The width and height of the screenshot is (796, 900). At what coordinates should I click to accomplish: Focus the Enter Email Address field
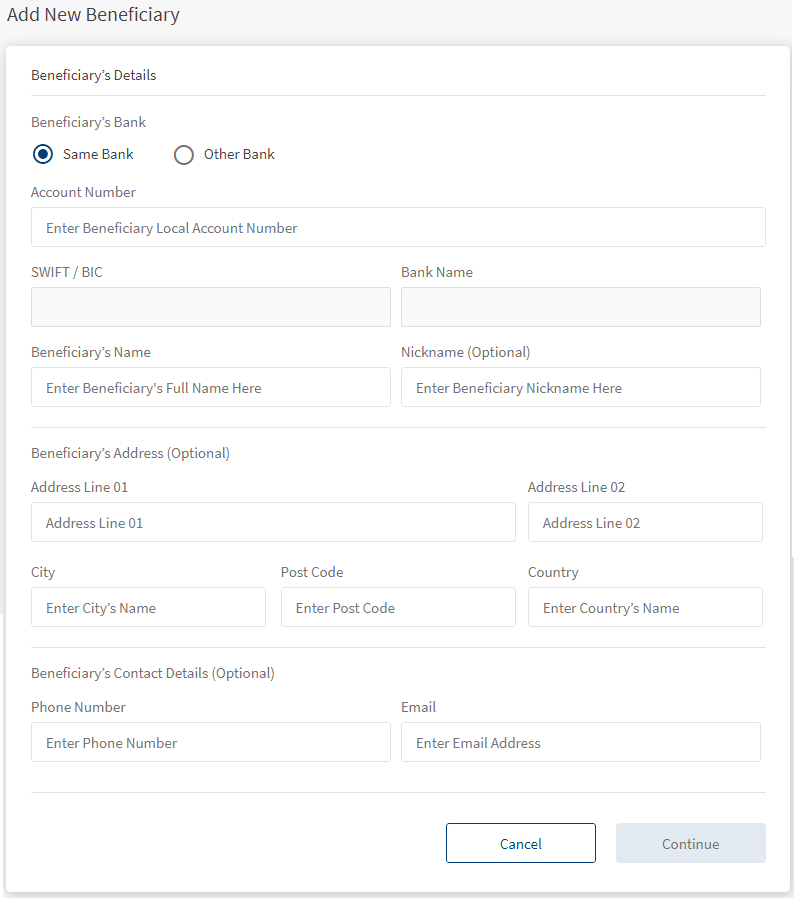(580, 743)
